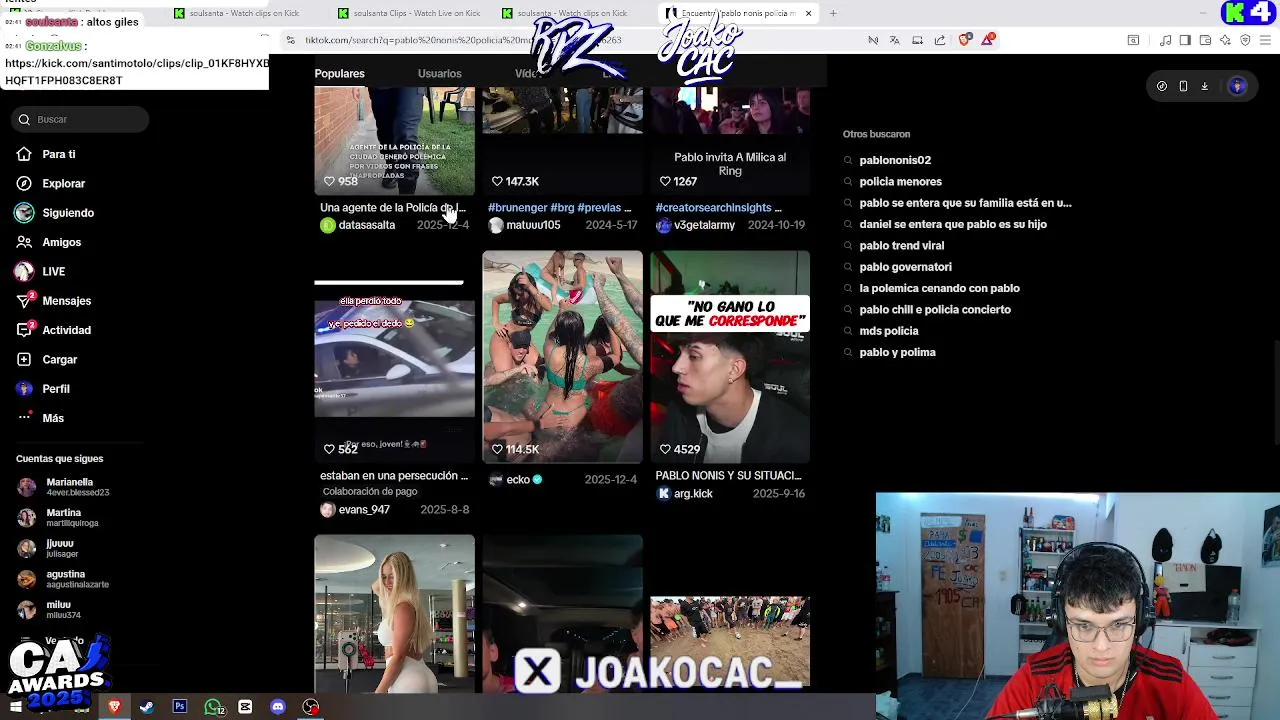The width and height of the screenshot is (1280, 720).
Task: Open the evans_947 author profile
Action: pos(363,510)
